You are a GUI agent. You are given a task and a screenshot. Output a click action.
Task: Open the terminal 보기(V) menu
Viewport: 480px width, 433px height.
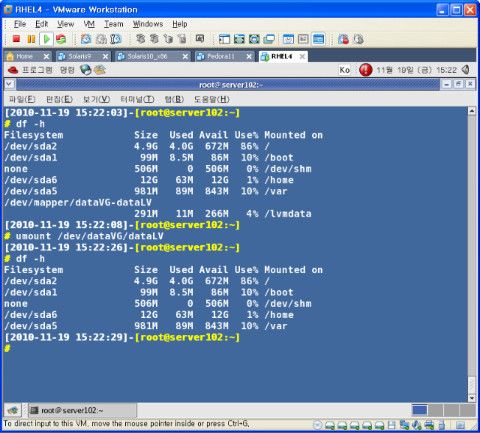(x=96, y=99)
